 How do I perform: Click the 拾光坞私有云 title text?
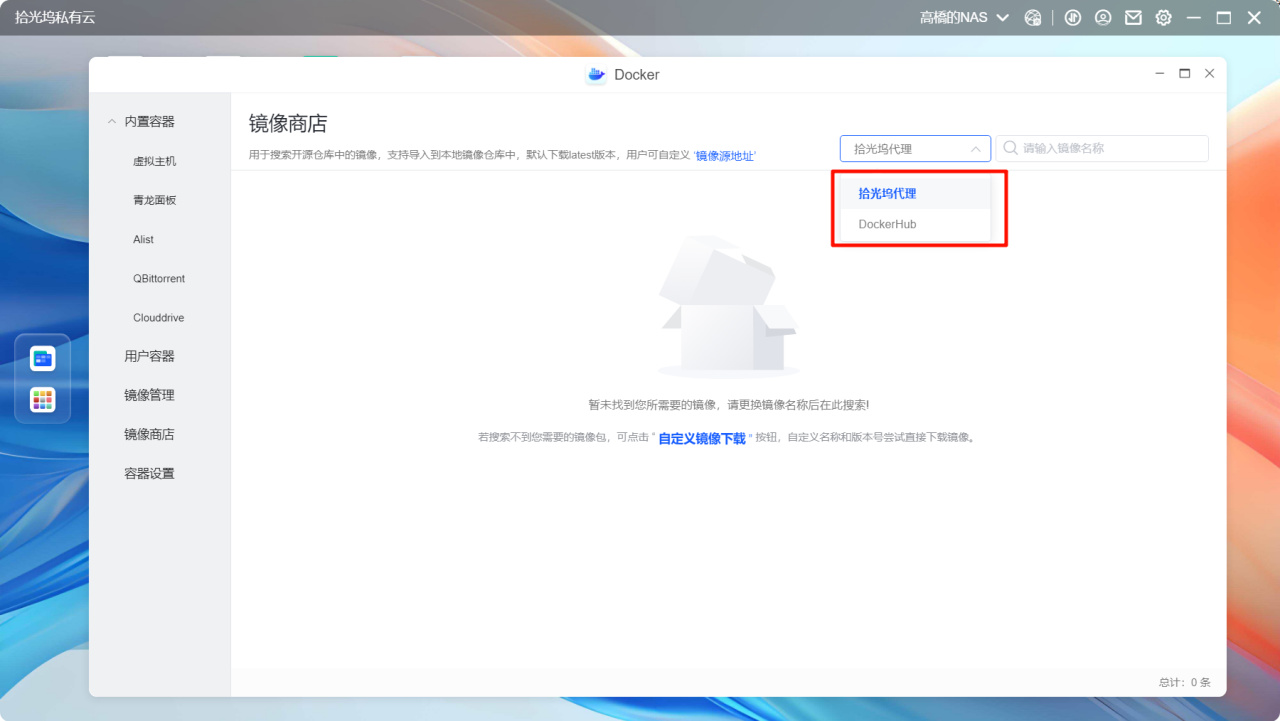55,18
